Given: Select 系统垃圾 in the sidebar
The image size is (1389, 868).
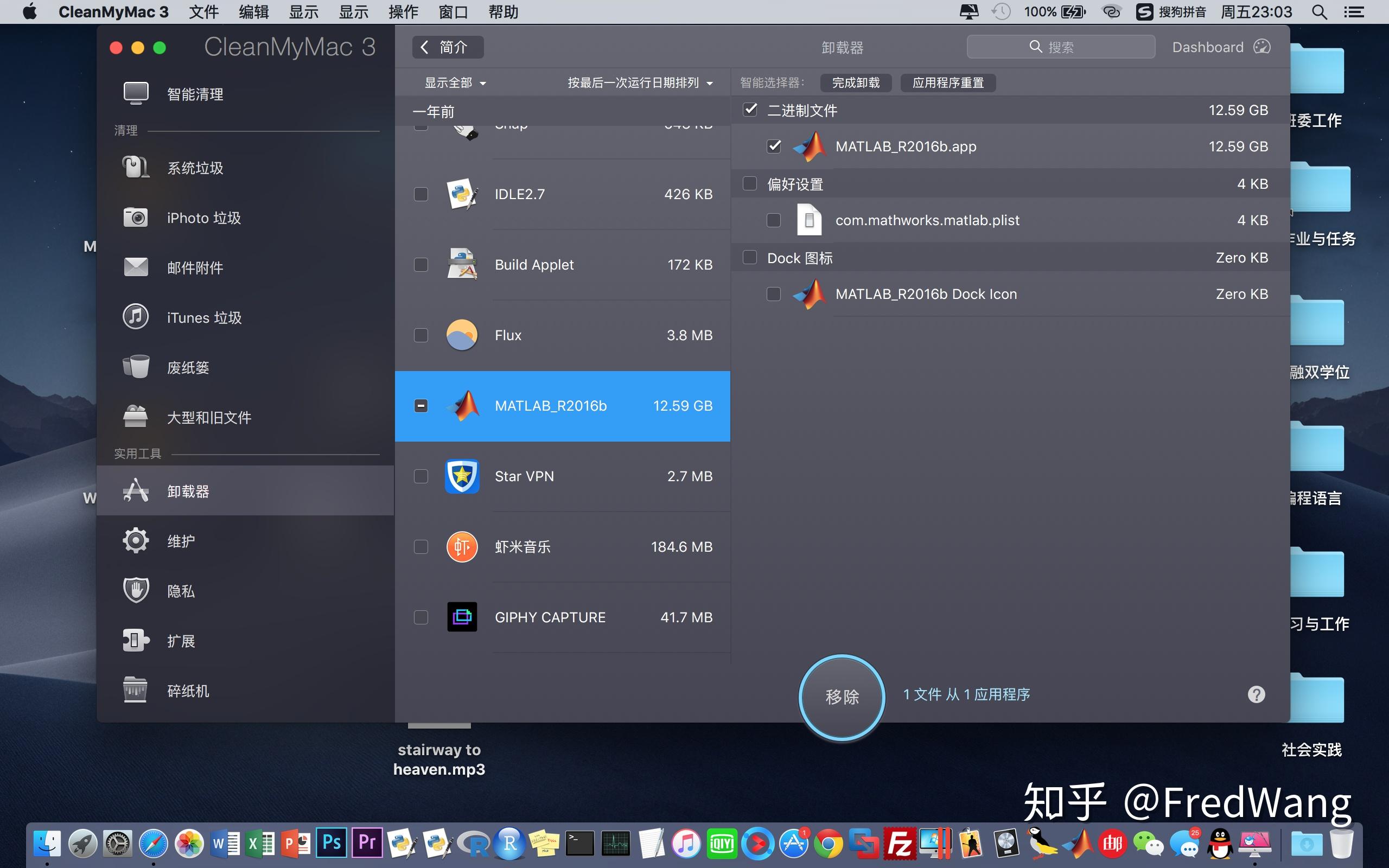Looking at the screenshot, I should [245, 168].
